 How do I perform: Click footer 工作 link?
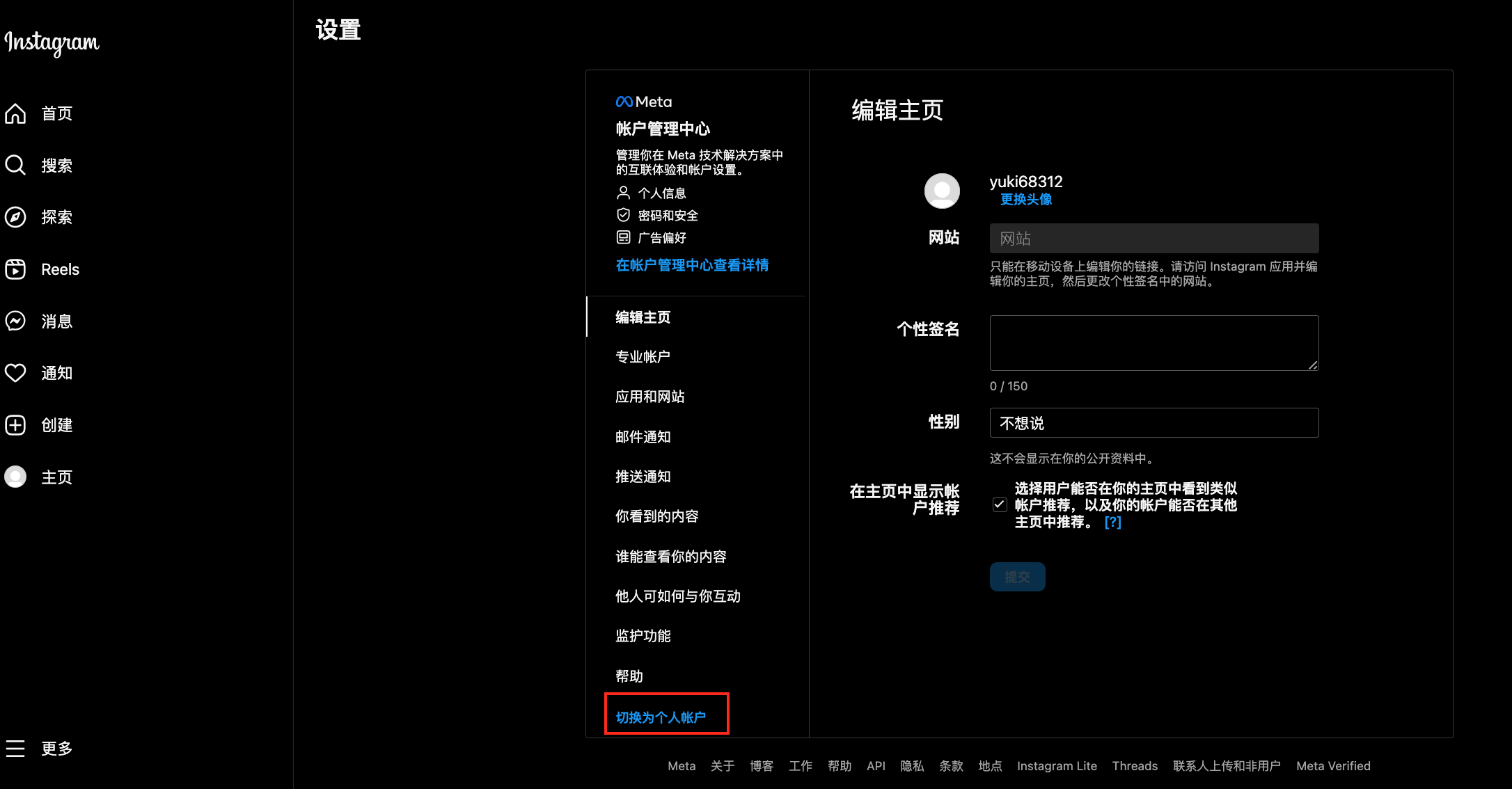pos(801,766)
